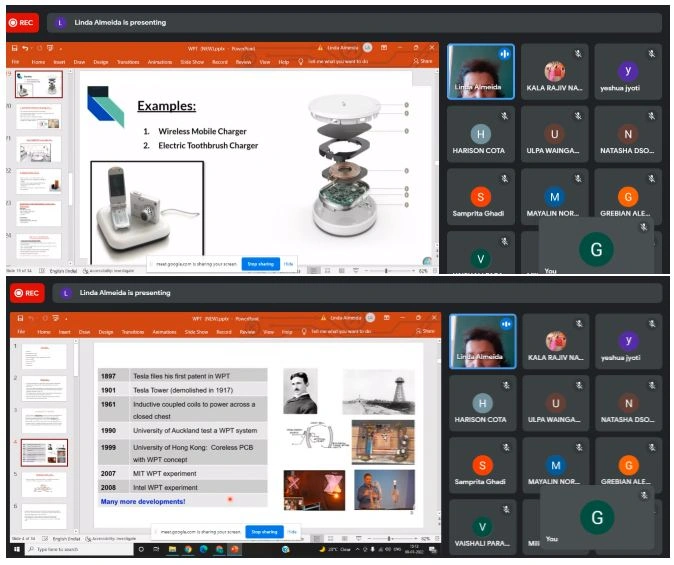The image size is (674, 565).
Task: Click Save icon in PowerPoint showing Tesla timeline
Action: 20,318
